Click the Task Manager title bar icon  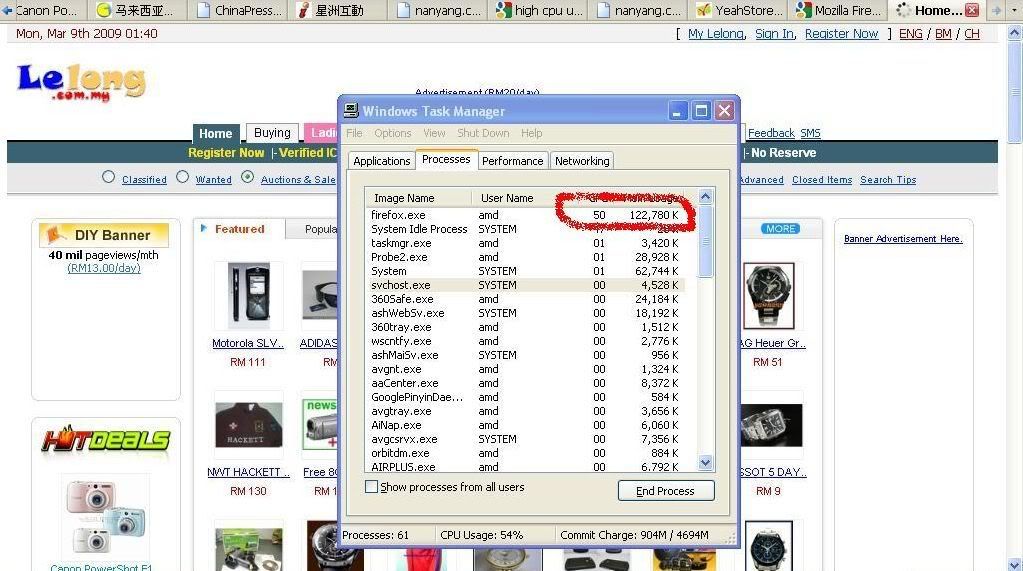351,111
